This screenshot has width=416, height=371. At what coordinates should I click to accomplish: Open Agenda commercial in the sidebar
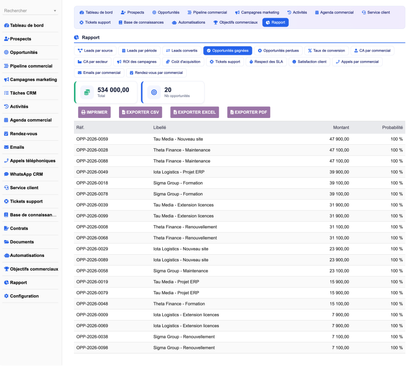point(28,120)
